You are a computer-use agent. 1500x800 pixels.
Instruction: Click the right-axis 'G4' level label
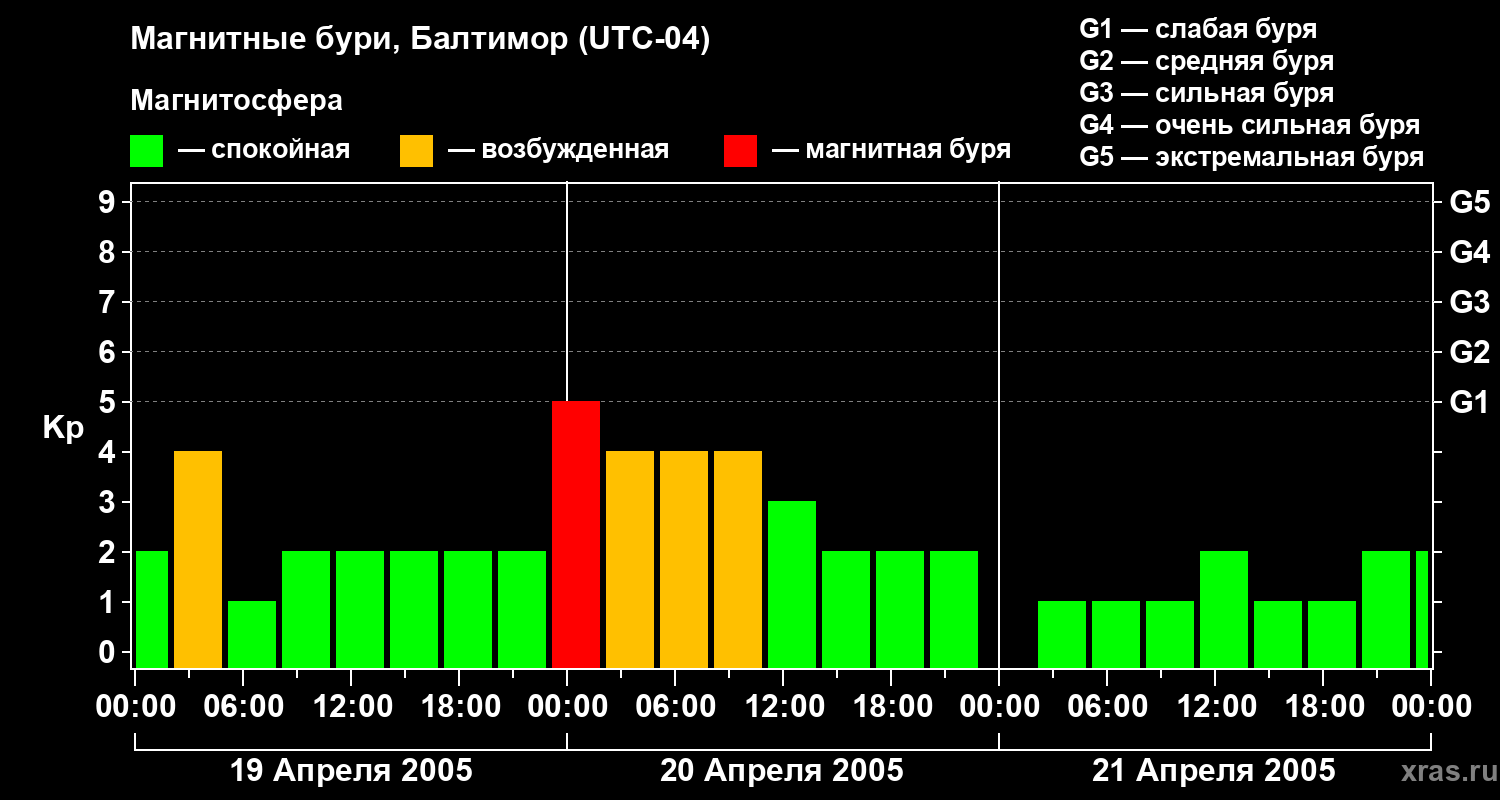(x=1469, y=252)
